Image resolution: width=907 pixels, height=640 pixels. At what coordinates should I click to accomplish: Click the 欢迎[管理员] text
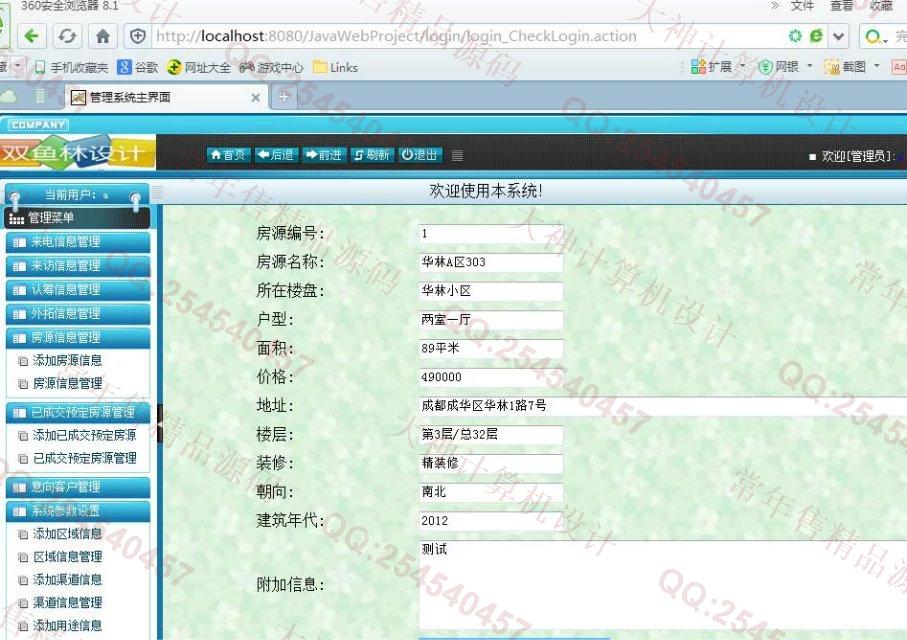point(858,156)
